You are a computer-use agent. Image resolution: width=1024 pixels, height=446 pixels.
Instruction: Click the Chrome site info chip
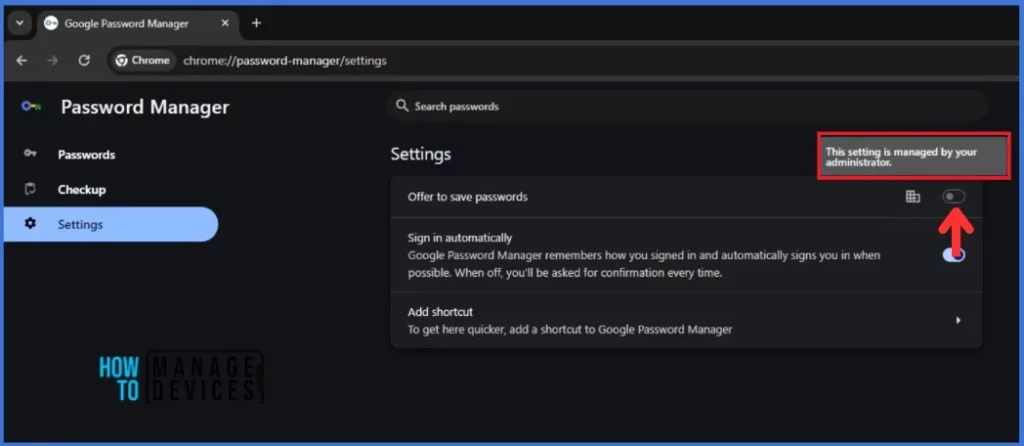142,61
